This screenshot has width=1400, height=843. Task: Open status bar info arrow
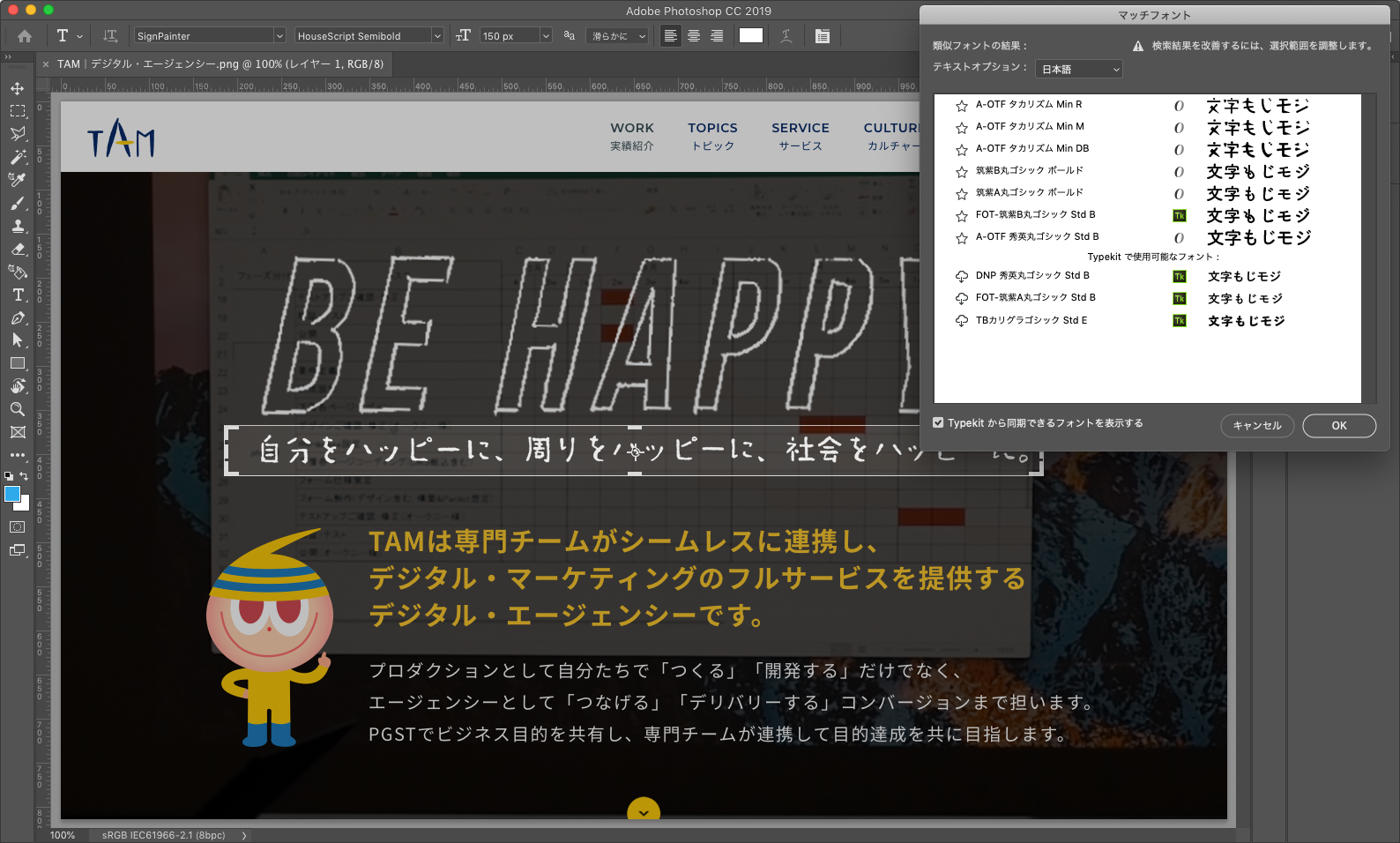(244, 835)
